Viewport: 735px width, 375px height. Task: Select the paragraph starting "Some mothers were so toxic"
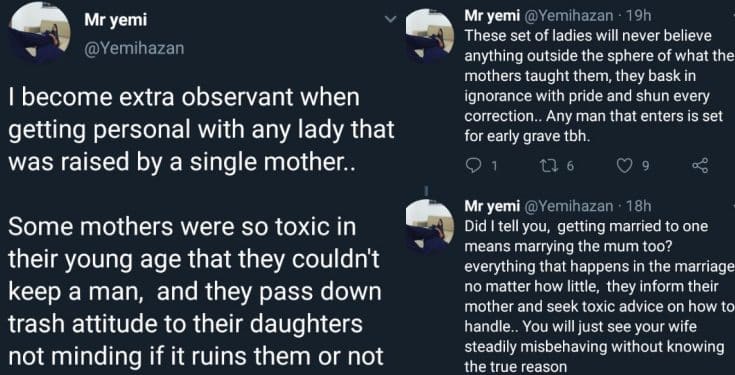(195, 292)
